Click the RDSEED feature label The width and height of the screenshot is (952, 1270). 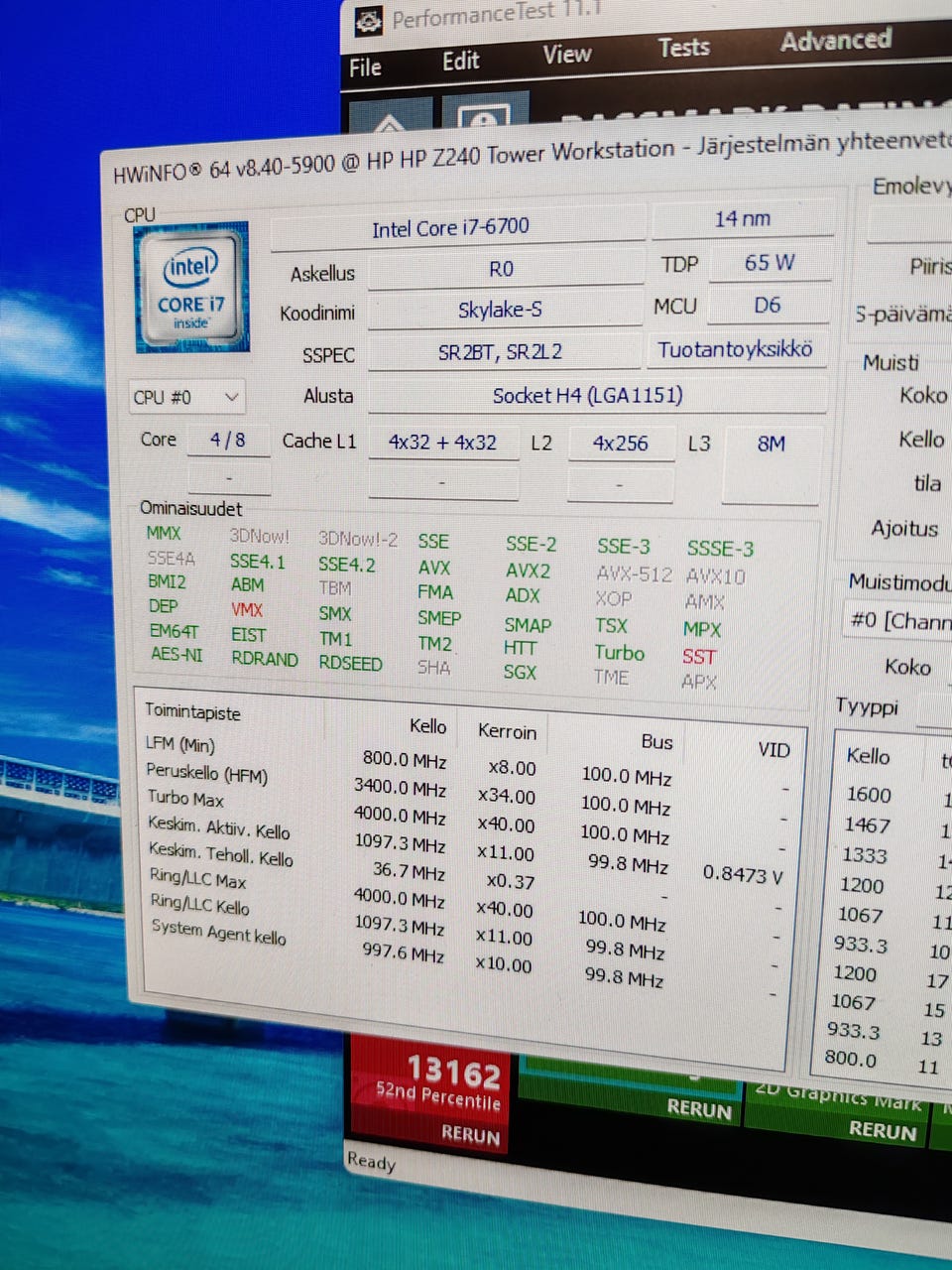(350, 663)
